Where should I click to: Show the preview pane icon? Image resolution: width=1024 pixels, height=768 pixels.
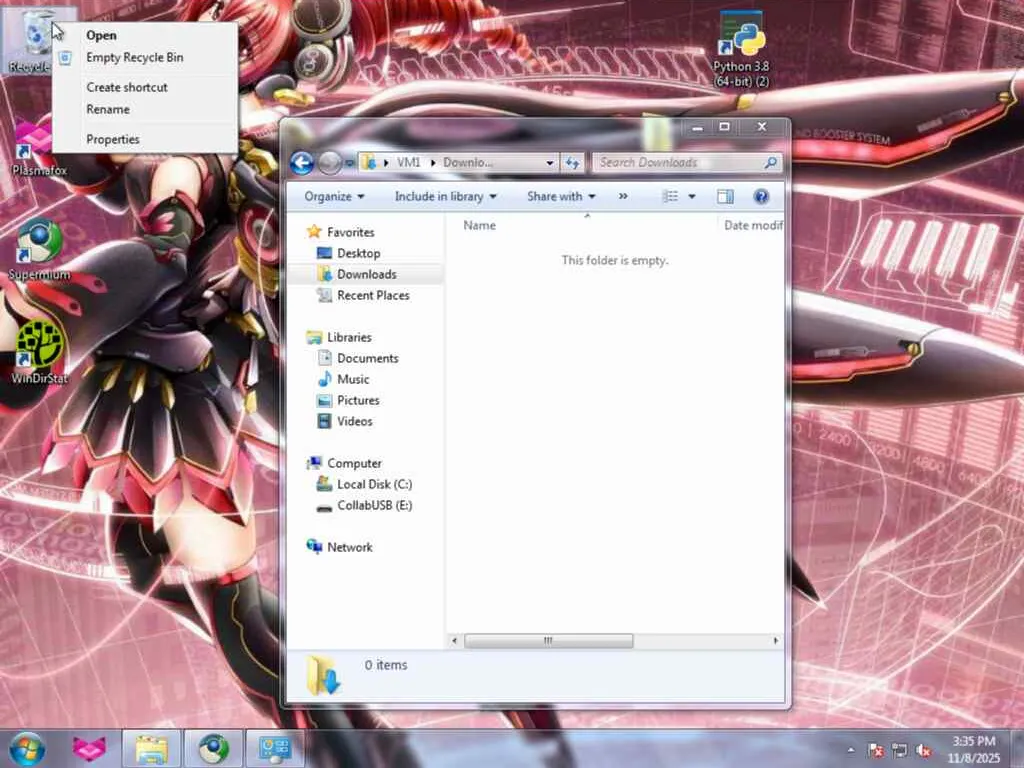726,197
